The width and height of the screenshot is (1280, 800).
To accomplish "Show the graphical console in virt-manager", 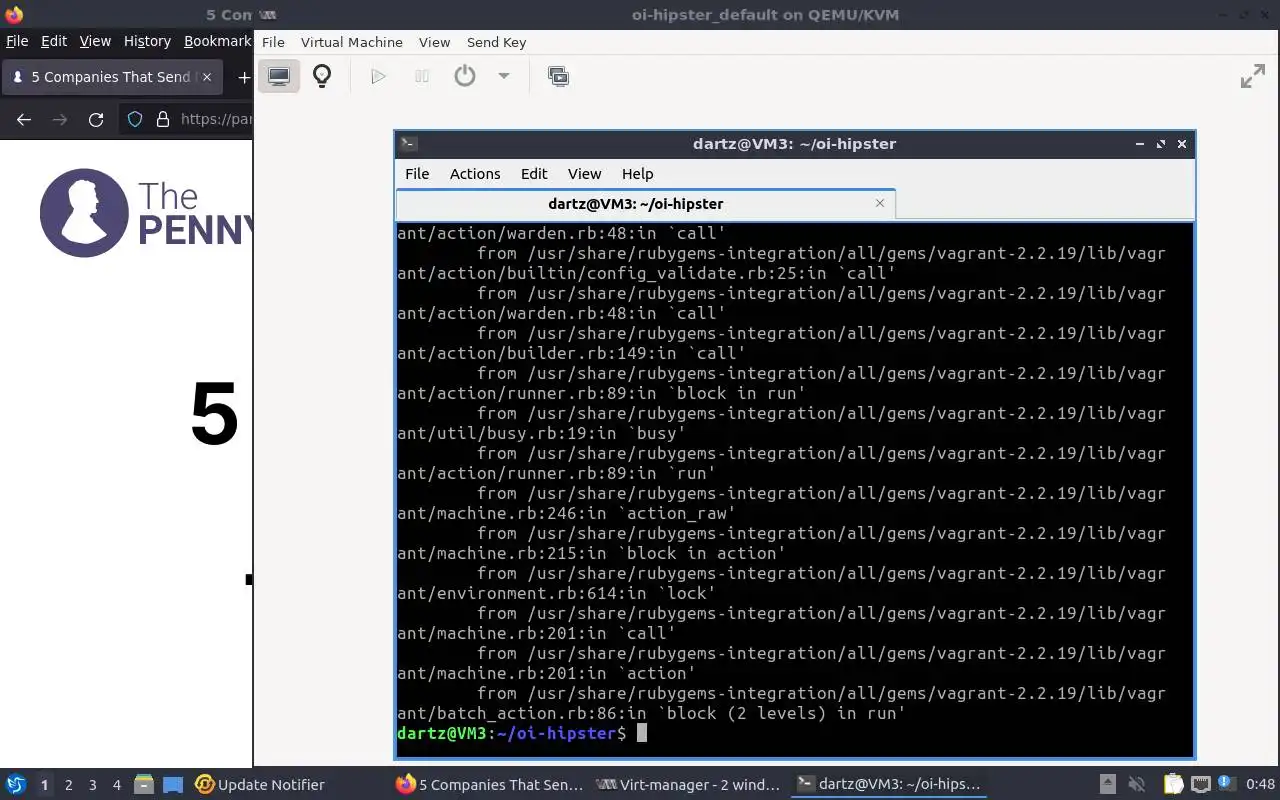I will point(279,76).
